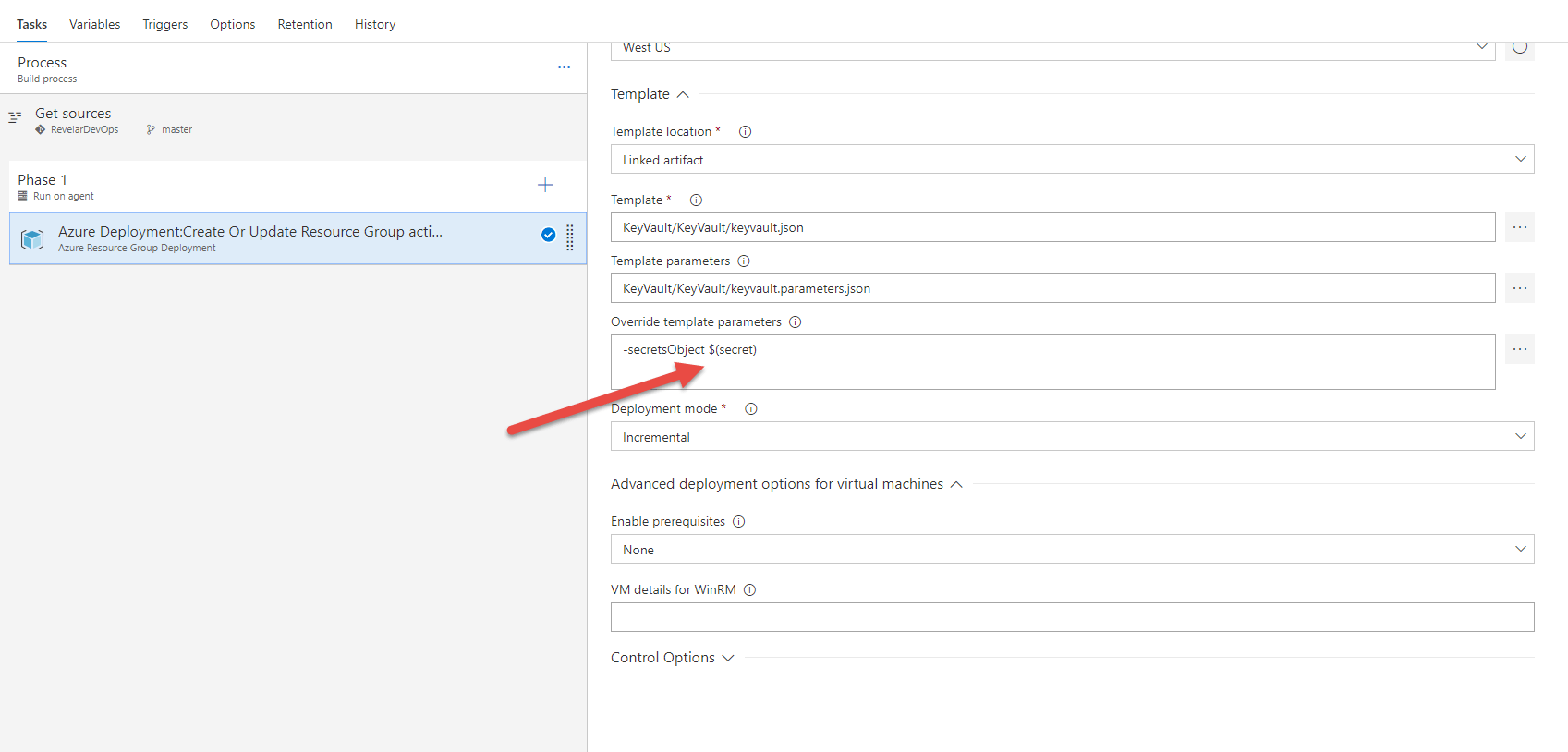Select the Get sources row
1568x752 pixels.
click(x=293, y=121)
